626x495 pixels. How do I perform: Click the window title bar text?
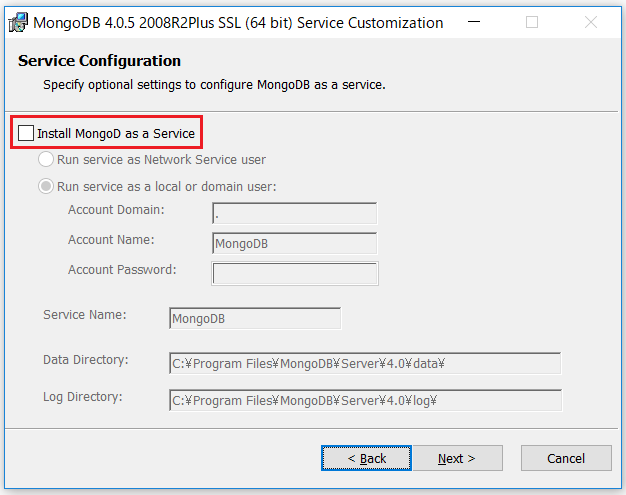[239, 22]
